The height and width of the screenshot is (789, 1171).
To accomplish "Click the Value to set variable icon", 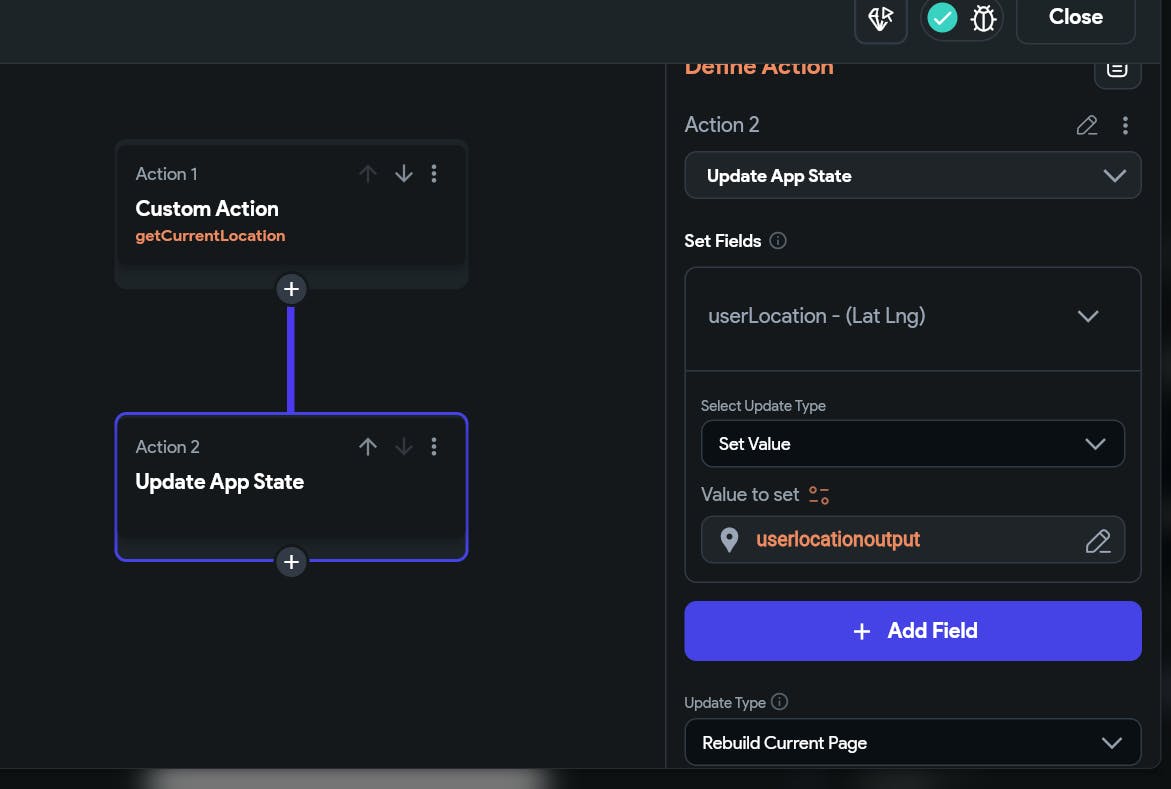I will click(x=819, y=495).
